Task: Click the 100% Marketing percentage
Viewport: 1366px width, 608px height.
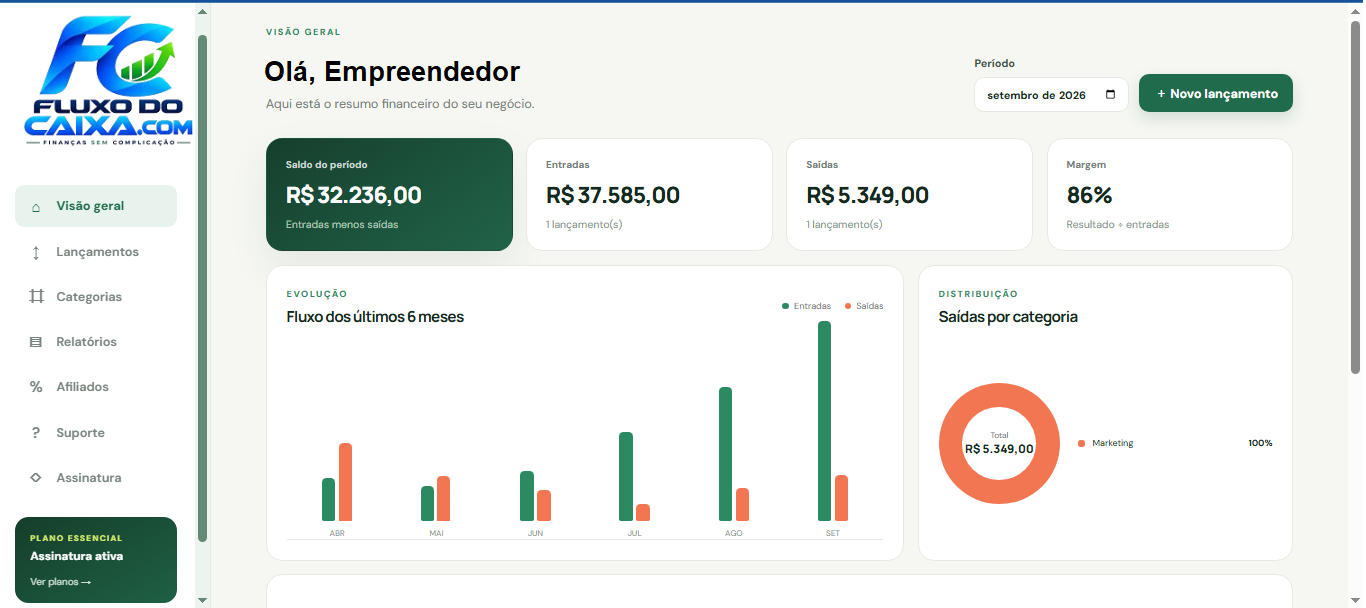Action: tap(1260, 443)
